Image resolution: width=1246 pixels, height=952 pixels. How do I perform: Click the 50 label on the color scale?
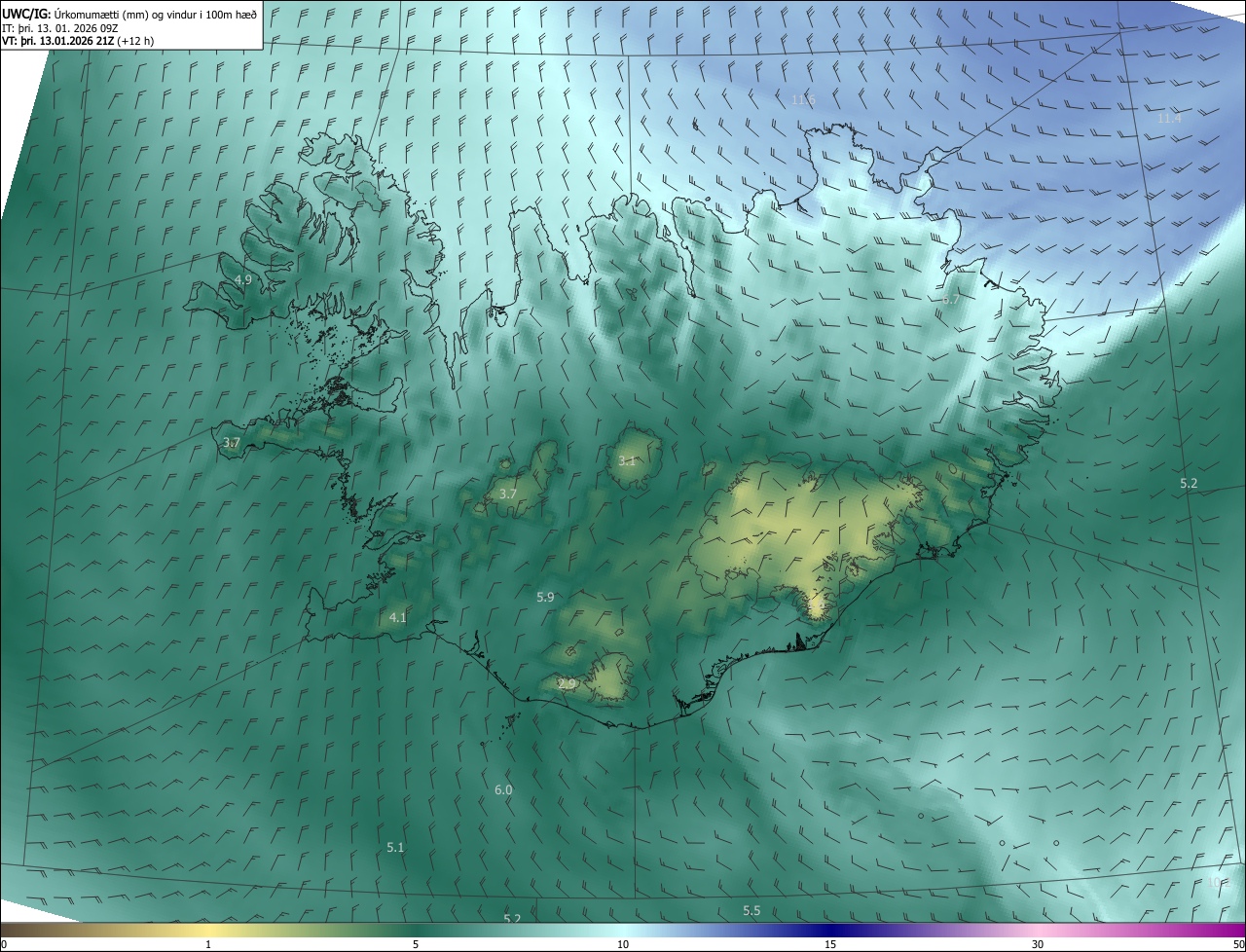[1239, 945]
